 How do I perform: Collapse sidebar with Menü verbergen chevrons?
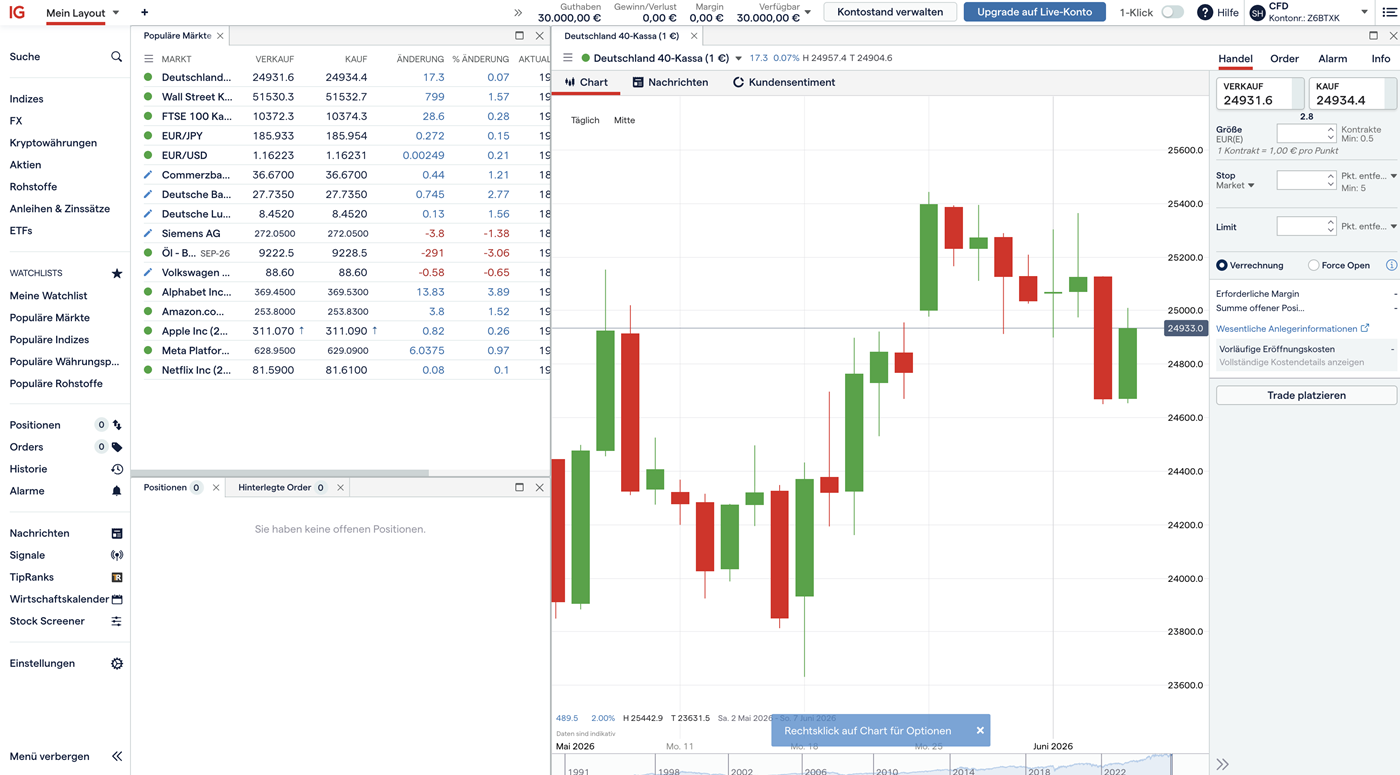117,757
